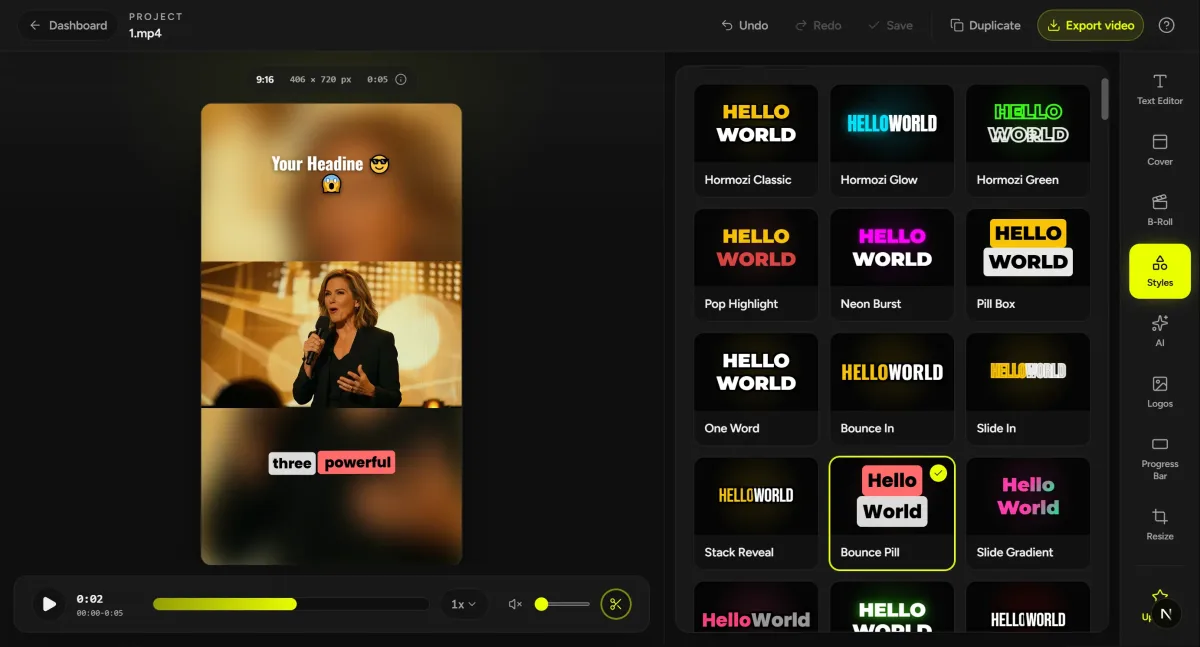The image size is (1200, 647).
Task: Open the info icon beside the duration
Action: pyautogui.click(x=401, y=79)
